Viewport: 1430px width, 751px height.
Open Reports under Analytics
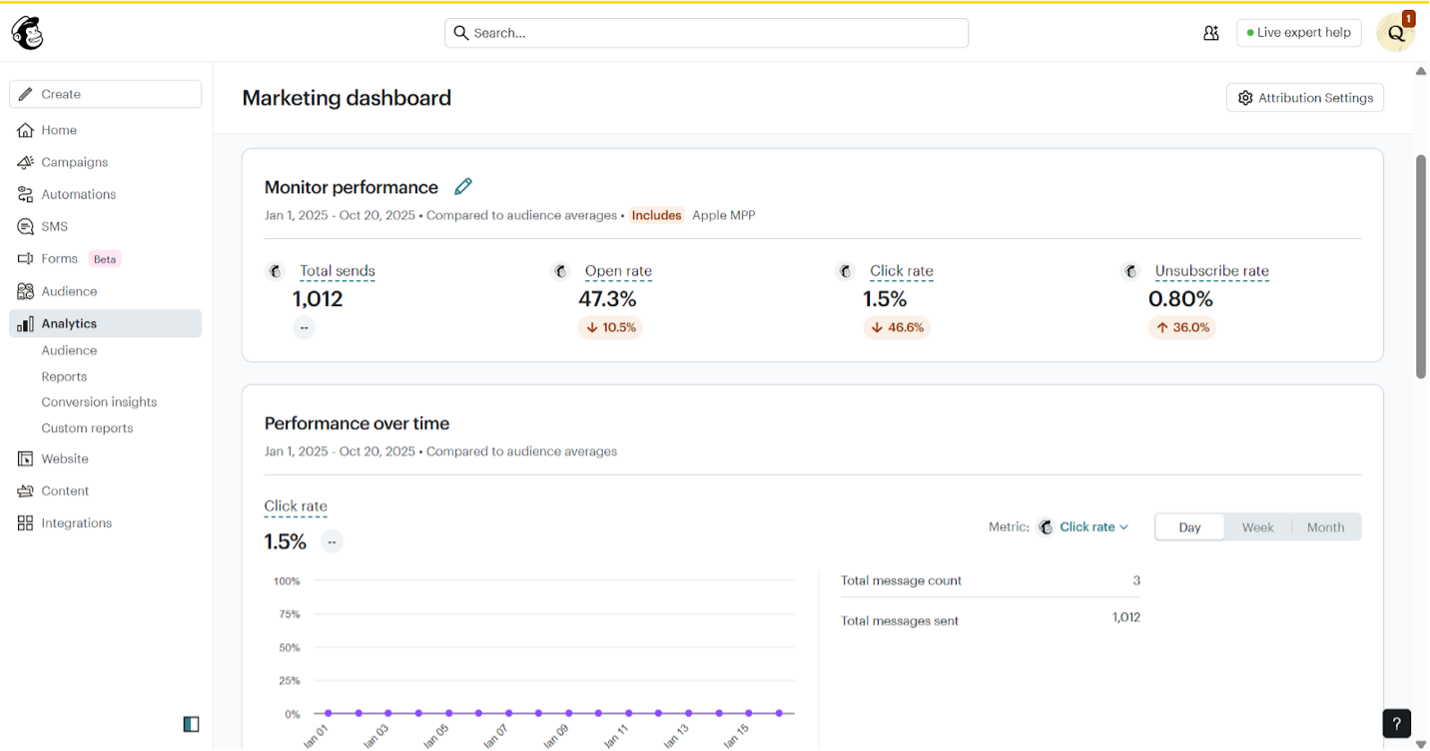tap(64, 377)
